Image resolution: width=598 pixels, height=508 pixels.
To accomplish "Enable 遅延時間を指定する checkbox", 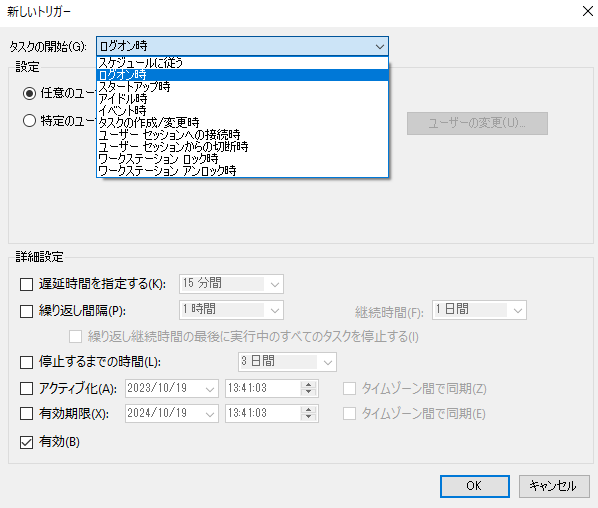I will (26, 284).
